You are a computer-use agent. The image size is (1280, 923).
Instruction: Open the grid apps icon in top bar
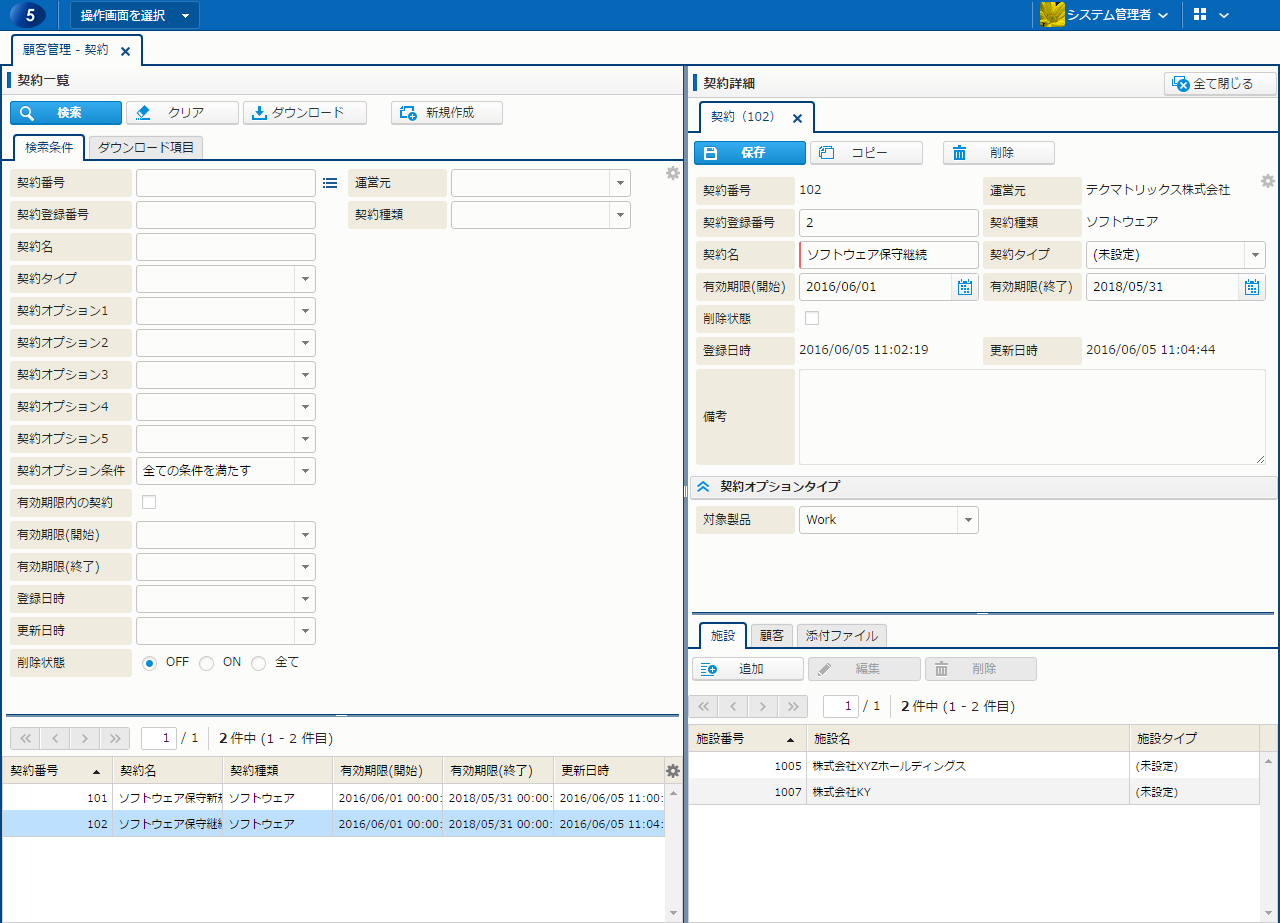pyautogui.click(x=1200, y=15)
